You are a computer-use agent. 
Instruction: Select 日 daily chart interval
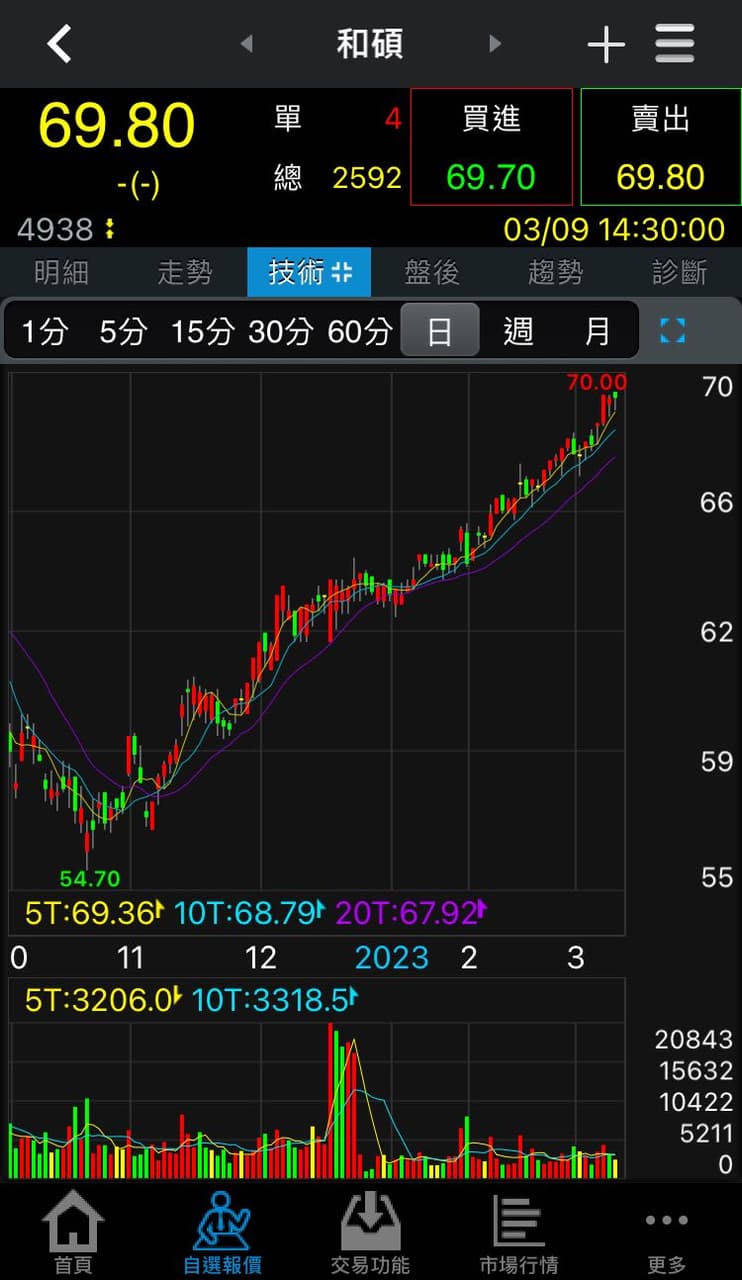pos(440,331)
